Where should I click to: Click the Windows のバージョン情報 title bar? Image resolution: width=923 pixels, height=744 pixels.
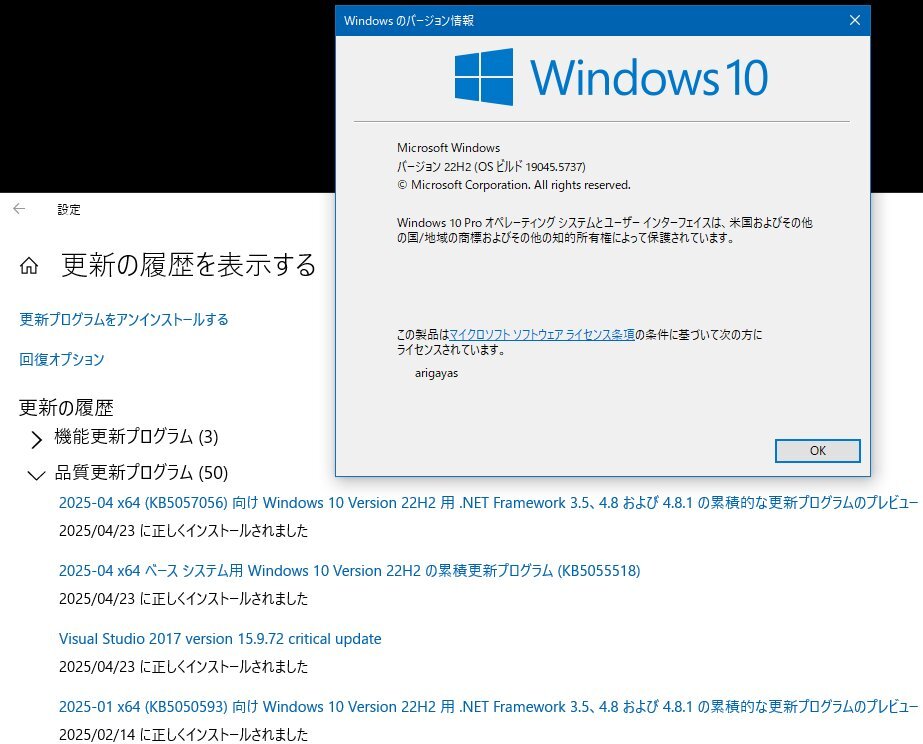coord(589,21)
